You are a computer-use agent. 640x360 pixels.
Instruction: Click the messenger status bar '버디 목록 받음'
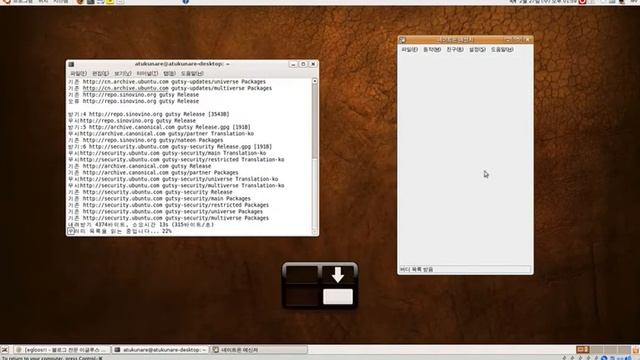click(x=465, y=269)
